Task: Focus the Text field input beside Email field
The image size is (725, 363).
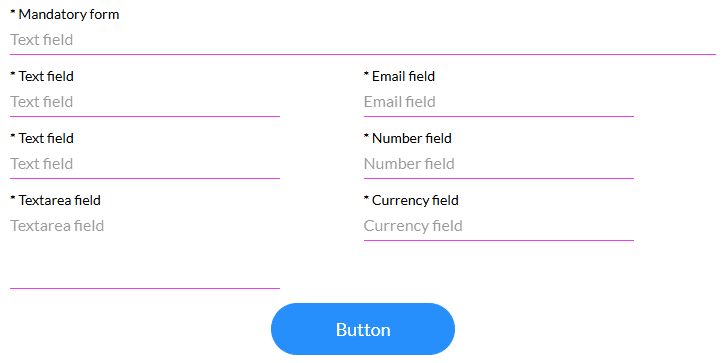Action: pos(145,102)
